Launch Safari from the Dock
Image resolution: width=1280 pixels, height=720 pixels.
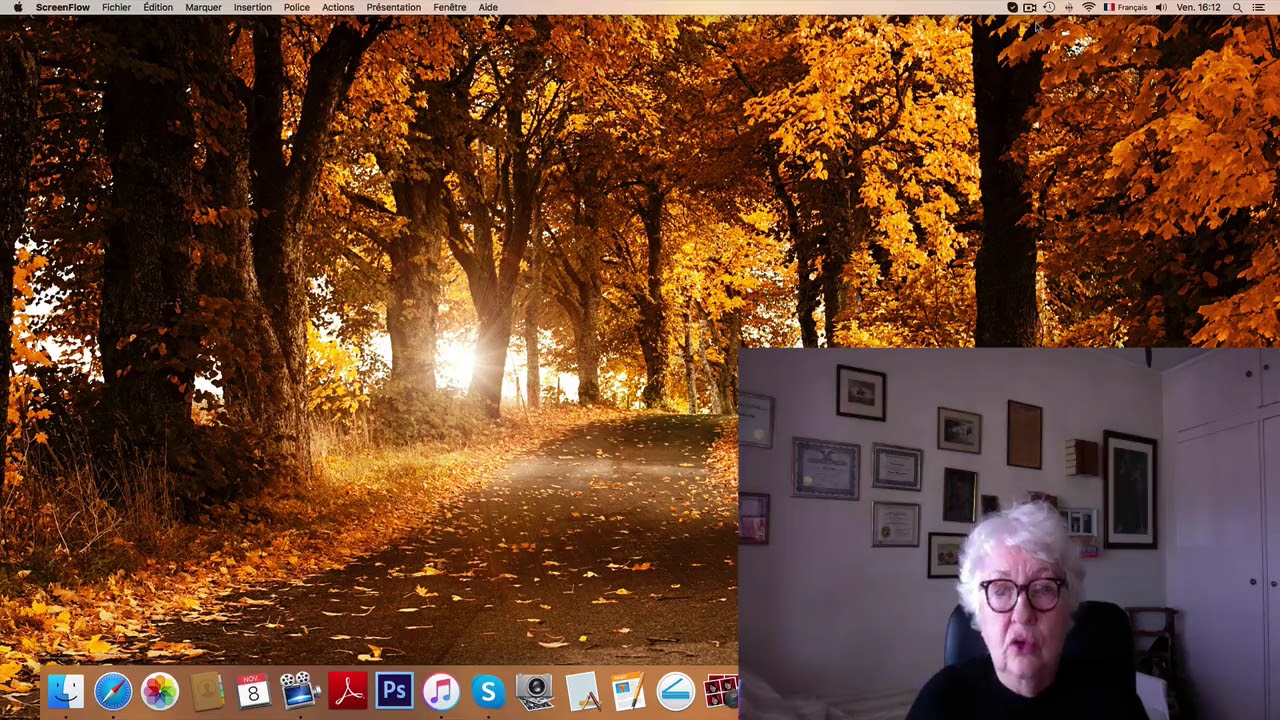[x=113, y=691]
